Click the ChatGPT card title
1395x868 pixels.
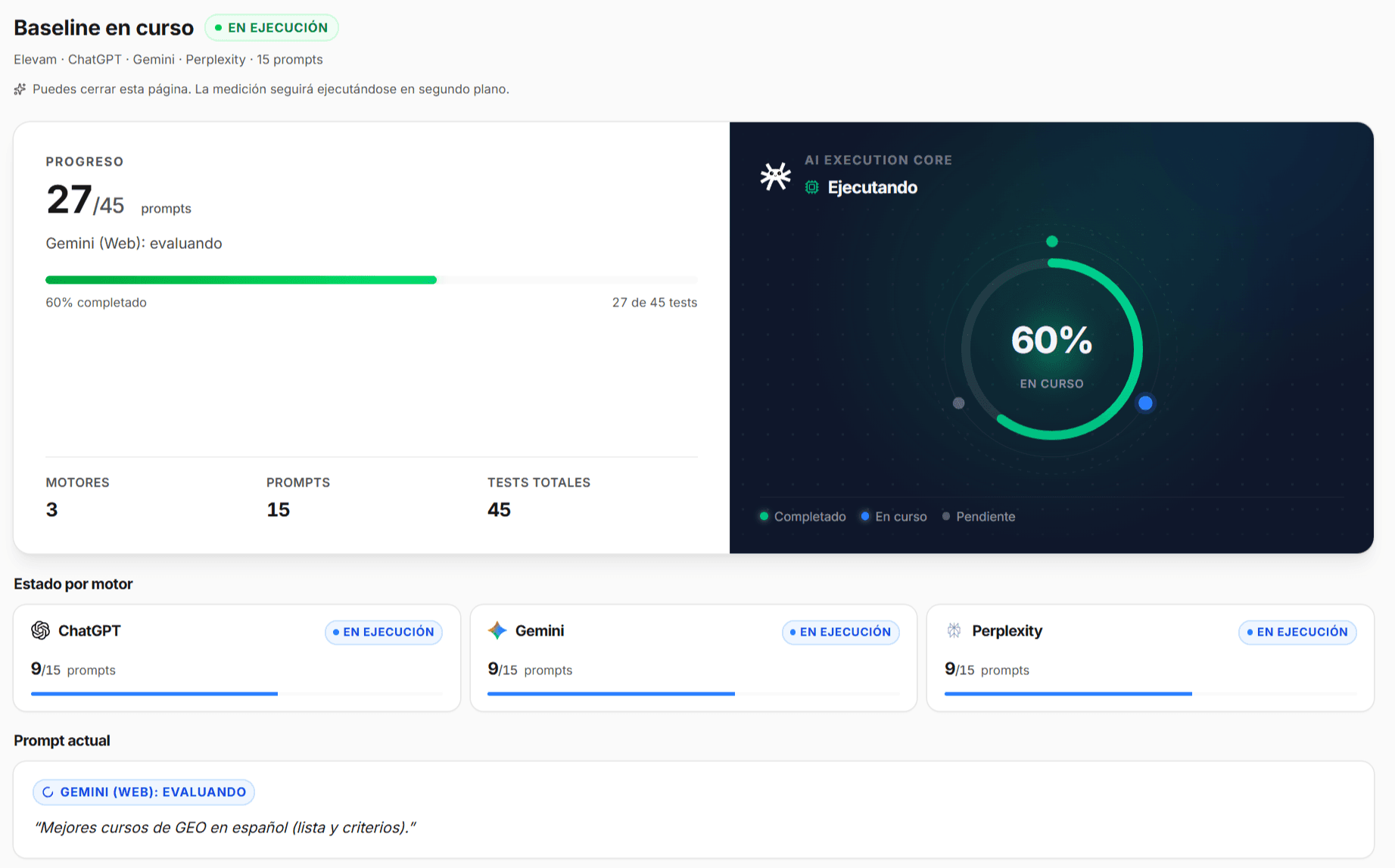[89, 631]
